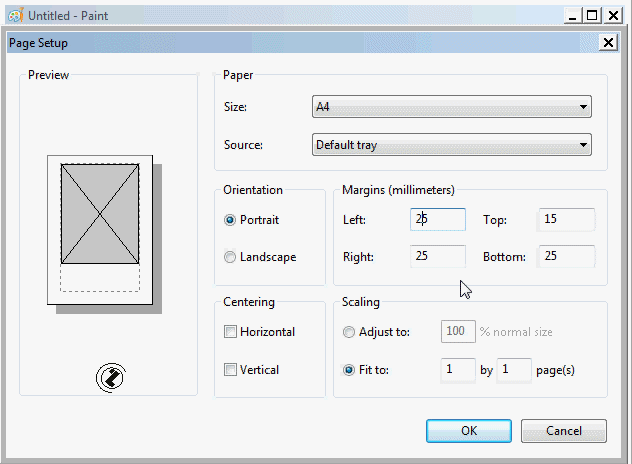Click the Left margin input field
Viewport: 632px width, 464px height.
point(437,220)
